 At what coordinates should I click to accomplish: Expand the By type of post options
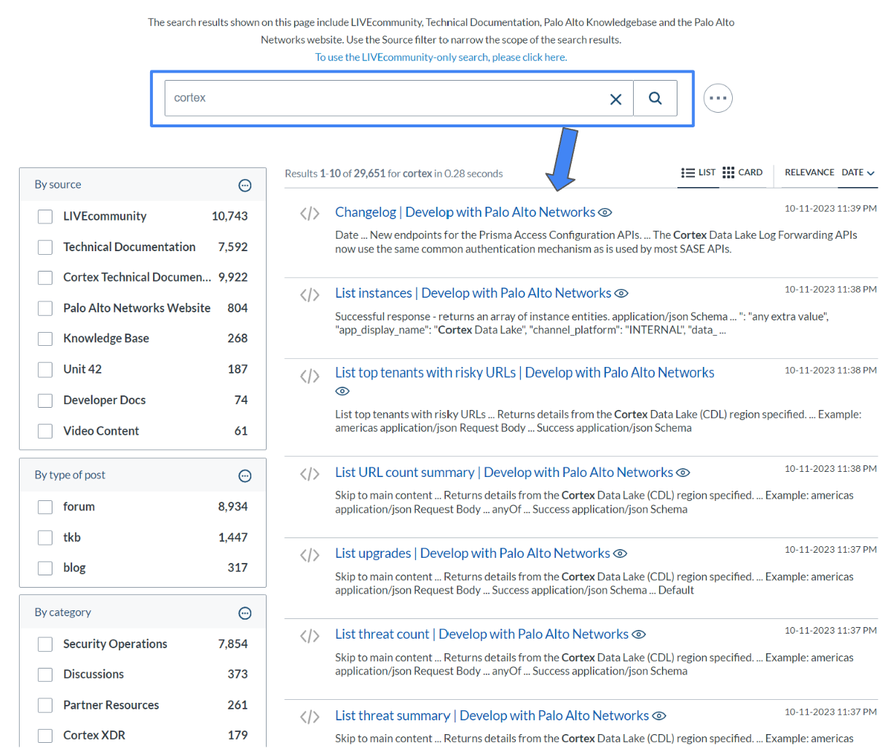click(x=245, y=476)
